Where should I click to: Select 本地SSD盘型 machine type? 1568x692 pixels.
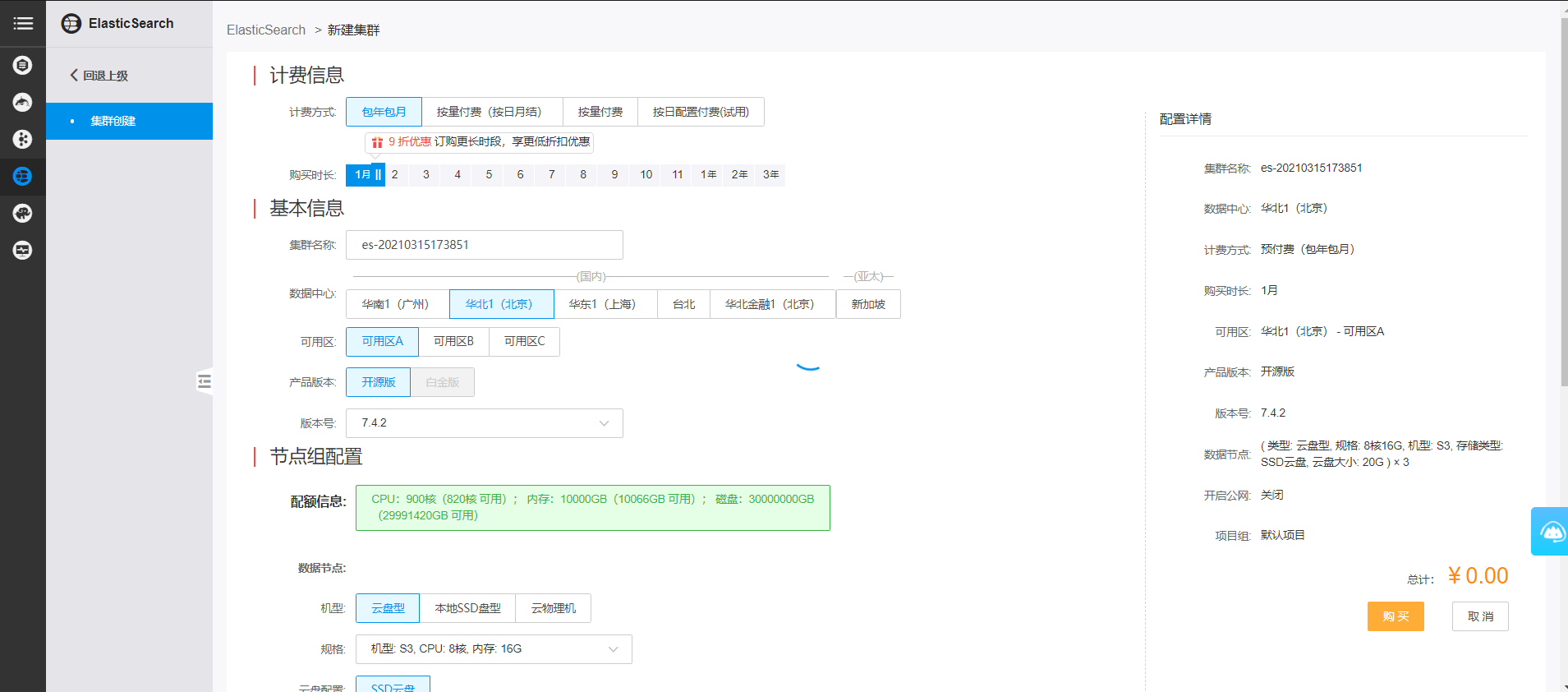coord(467,608)
